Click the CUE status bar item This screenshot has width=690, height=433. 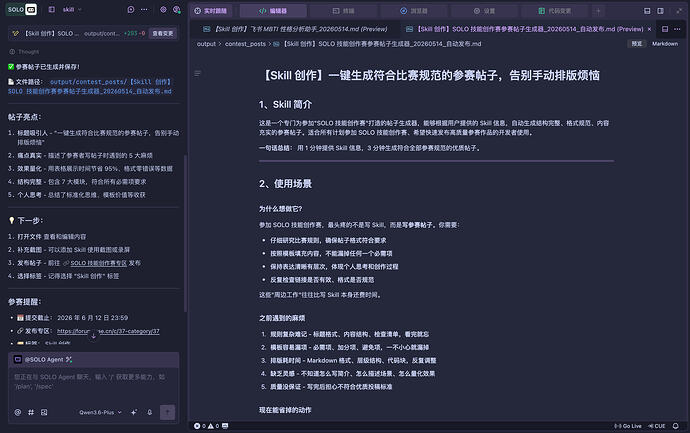point(657,426)
